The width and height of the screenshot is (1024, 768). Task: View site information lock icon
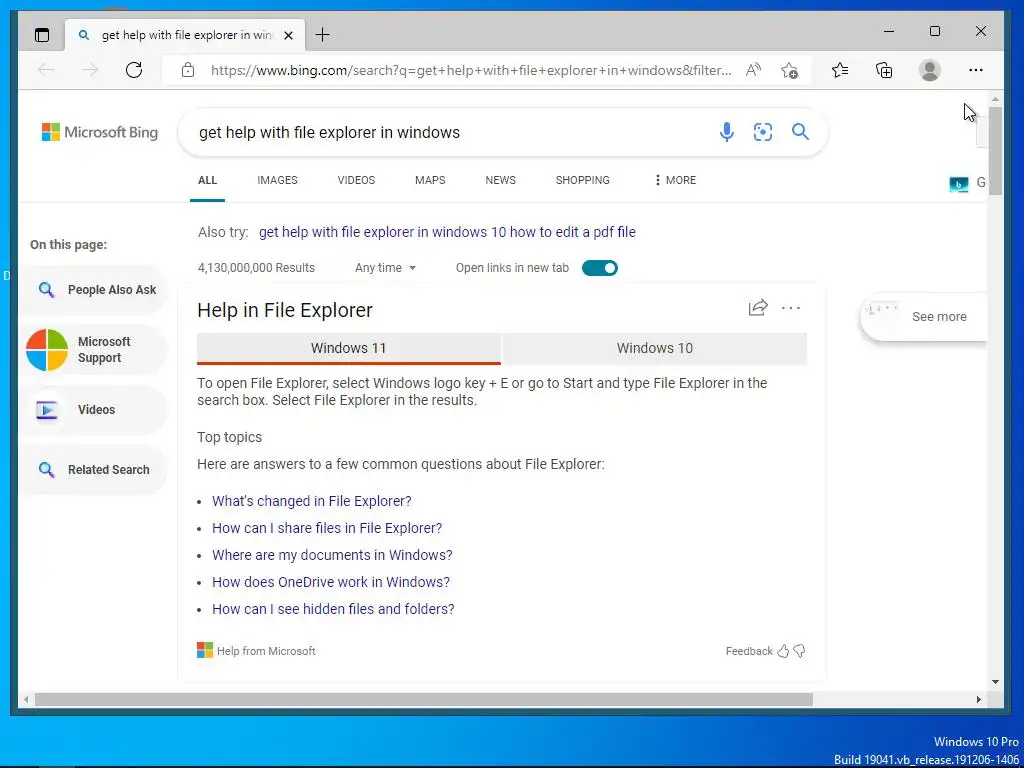tap(188, 70)
